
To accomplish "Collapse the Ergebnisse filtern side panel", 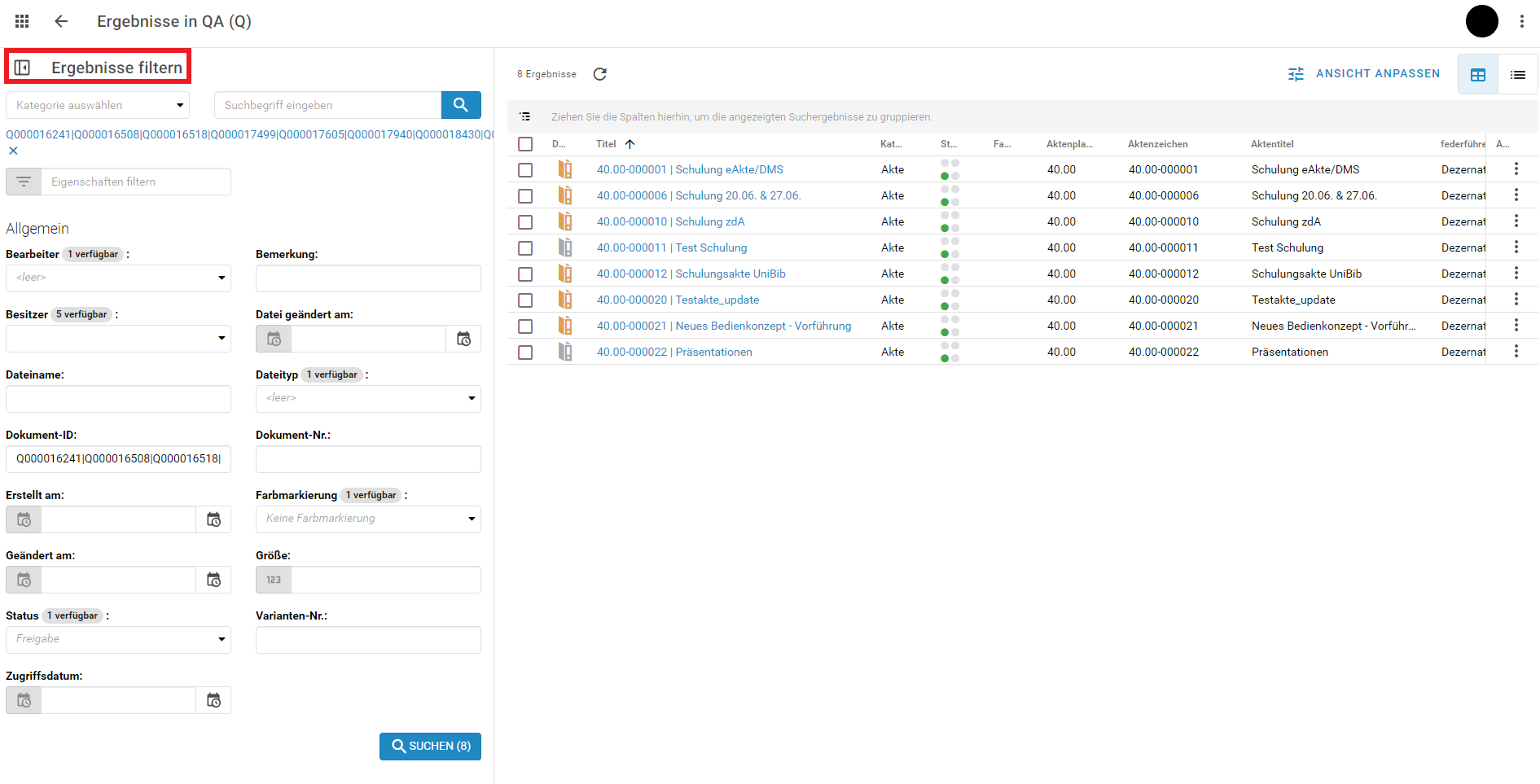I will pos(23,68).
